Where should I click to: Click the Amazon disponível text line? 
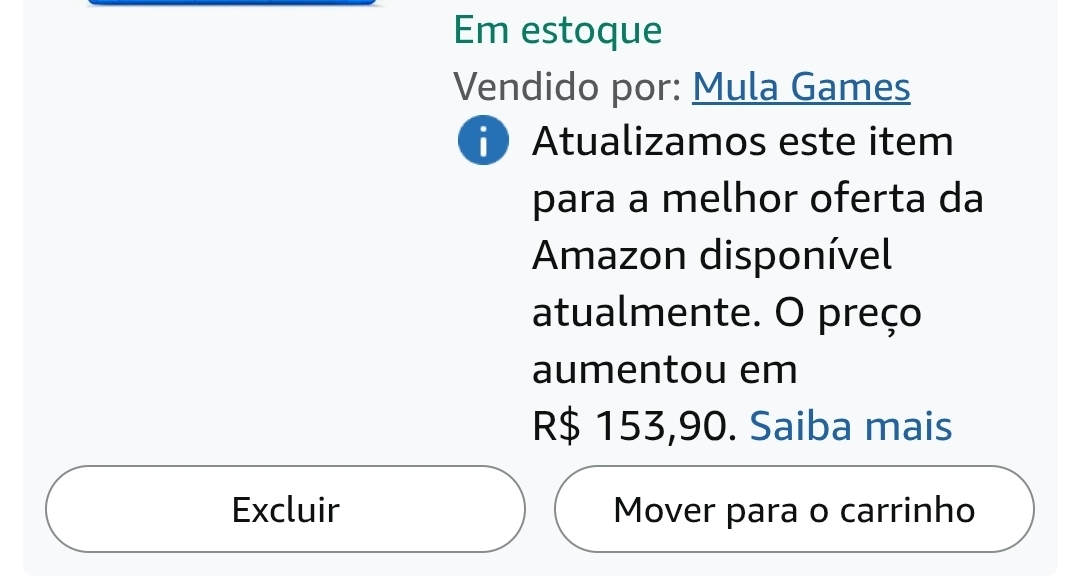point(711,255)
